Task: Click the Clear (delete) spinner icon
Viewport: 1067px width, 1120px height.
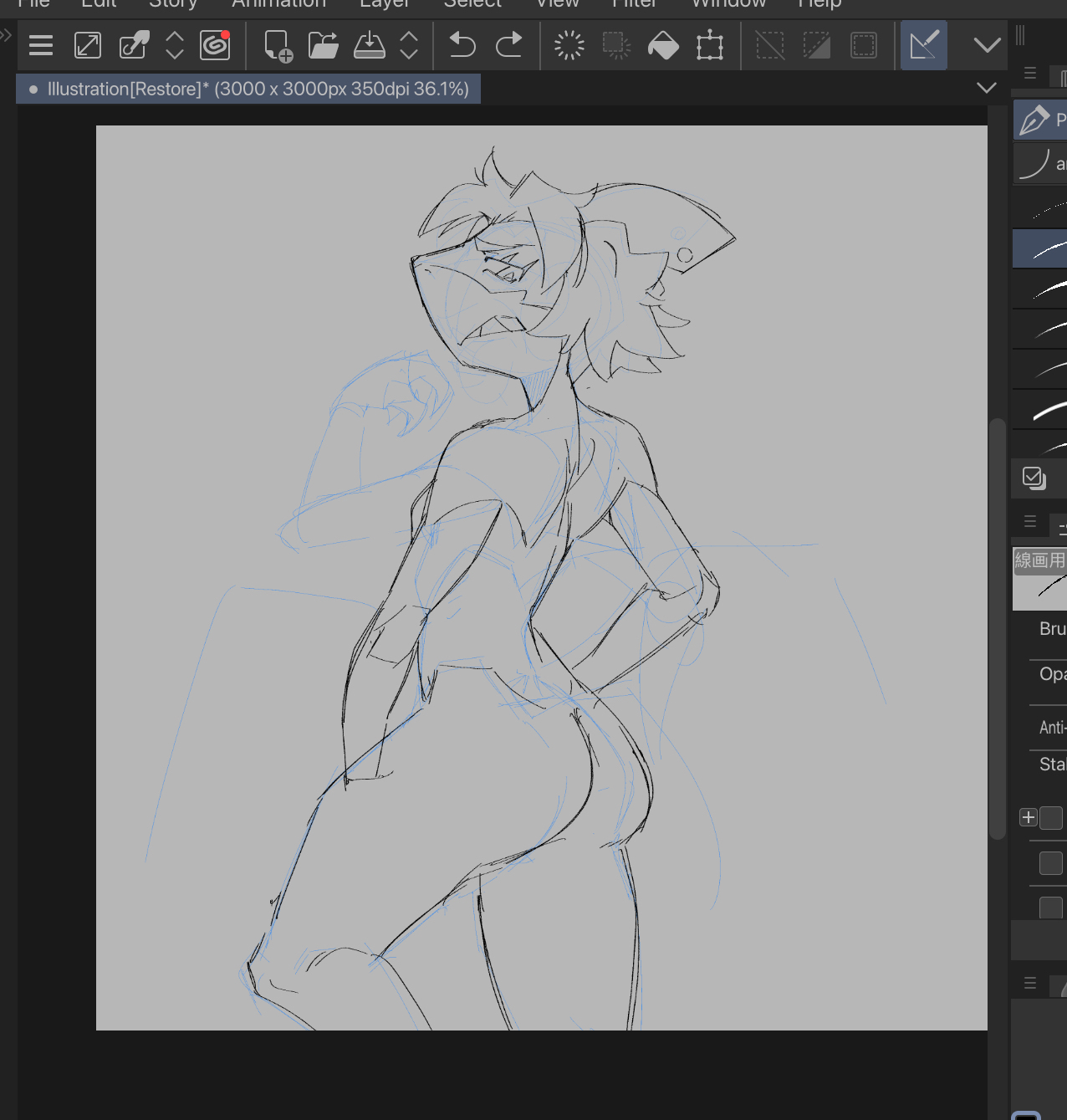Action: 569,45
